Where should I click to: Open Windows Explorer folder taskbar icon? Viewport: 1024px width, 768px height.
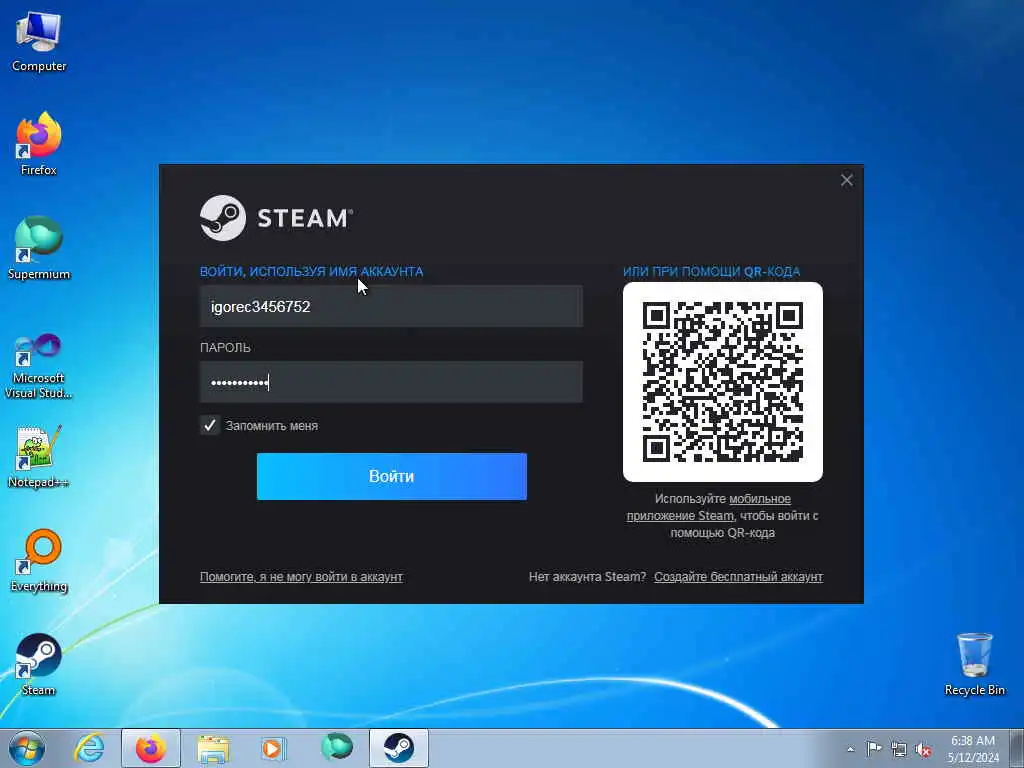tap(214, 748)
